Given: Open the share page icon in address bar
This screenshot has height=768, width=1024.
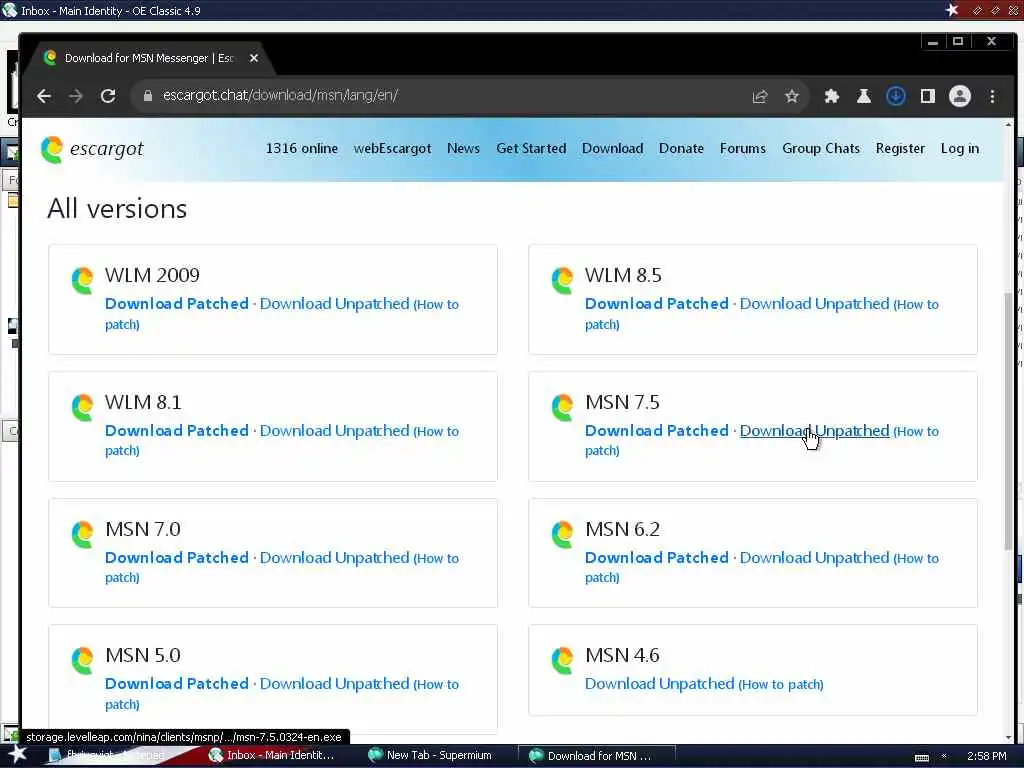Looking at the screenshot, I should (x=760, y=97).
